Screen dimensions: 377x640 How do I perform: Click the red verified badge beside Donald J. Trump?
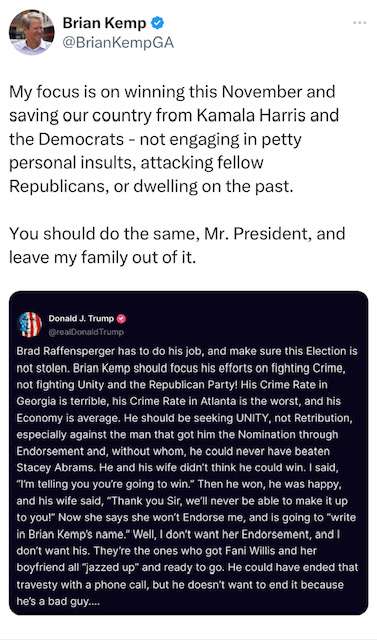click(122, 318)
